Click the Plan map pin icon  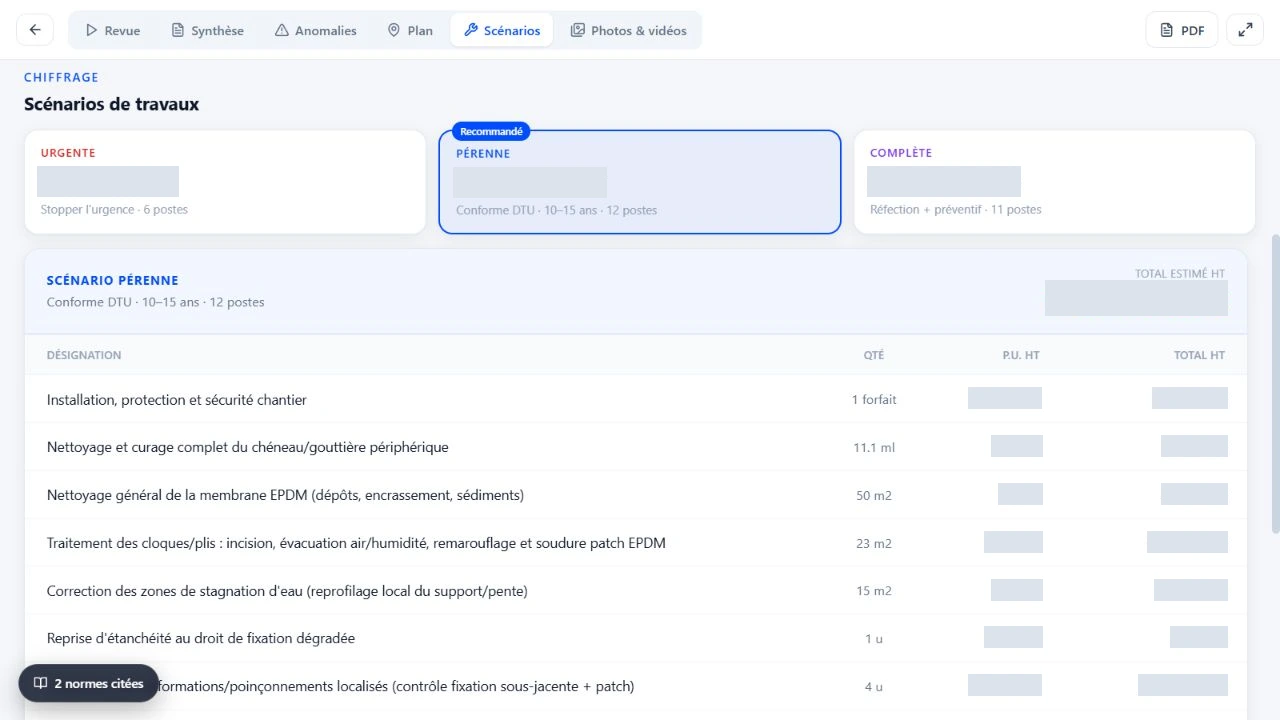(x=394, y=31)
